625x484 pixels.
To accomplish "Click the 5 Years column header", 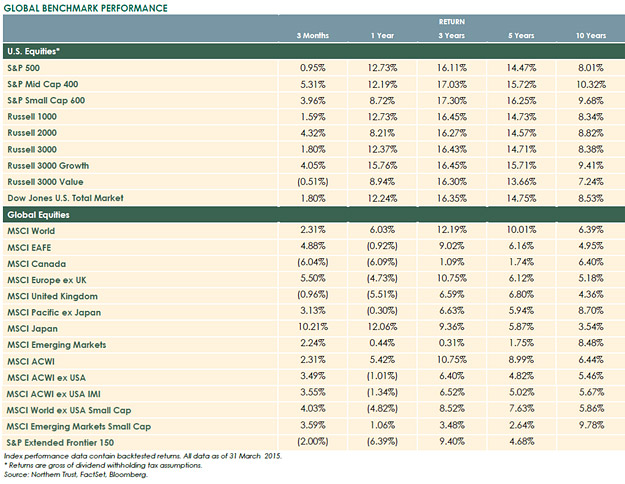I will pos(521,35).
